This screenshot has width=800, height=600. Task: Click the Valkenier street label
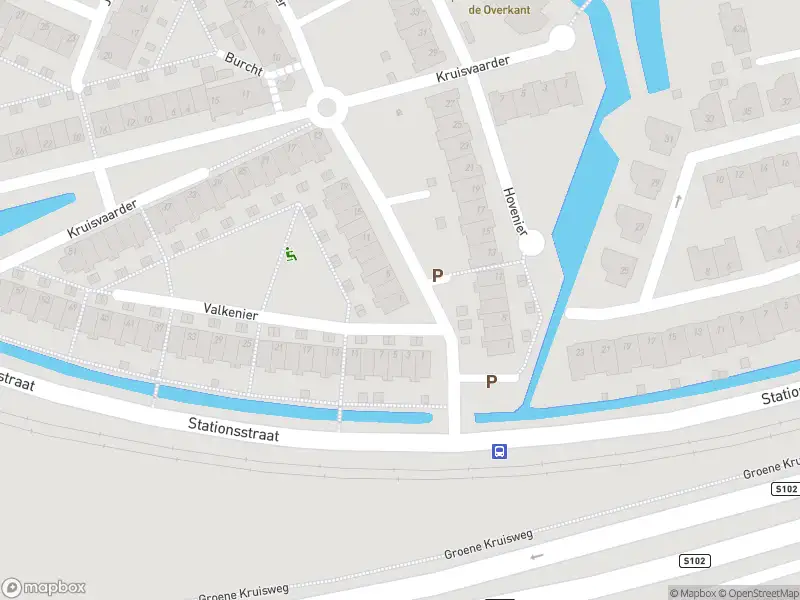(231, 311)
